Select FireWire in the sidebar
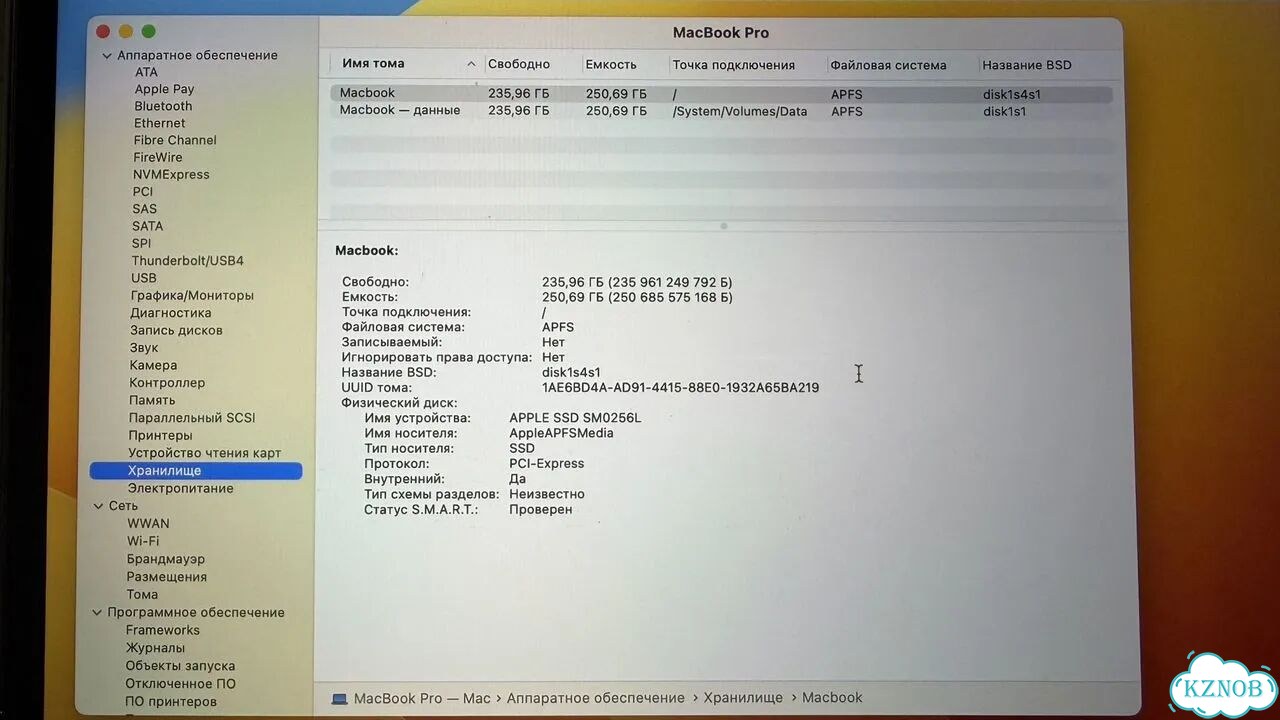The image size is (1280, 720). pos(158,157)
